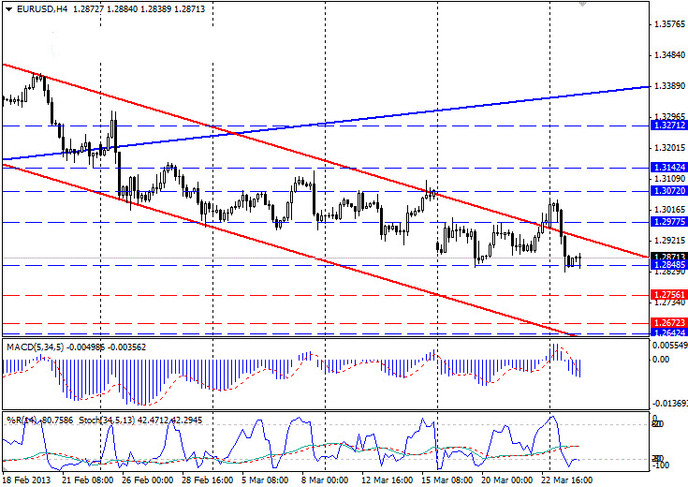Click the 1.32015 price axis value
The image size is (688, 487).
click(x=669, y=148)
